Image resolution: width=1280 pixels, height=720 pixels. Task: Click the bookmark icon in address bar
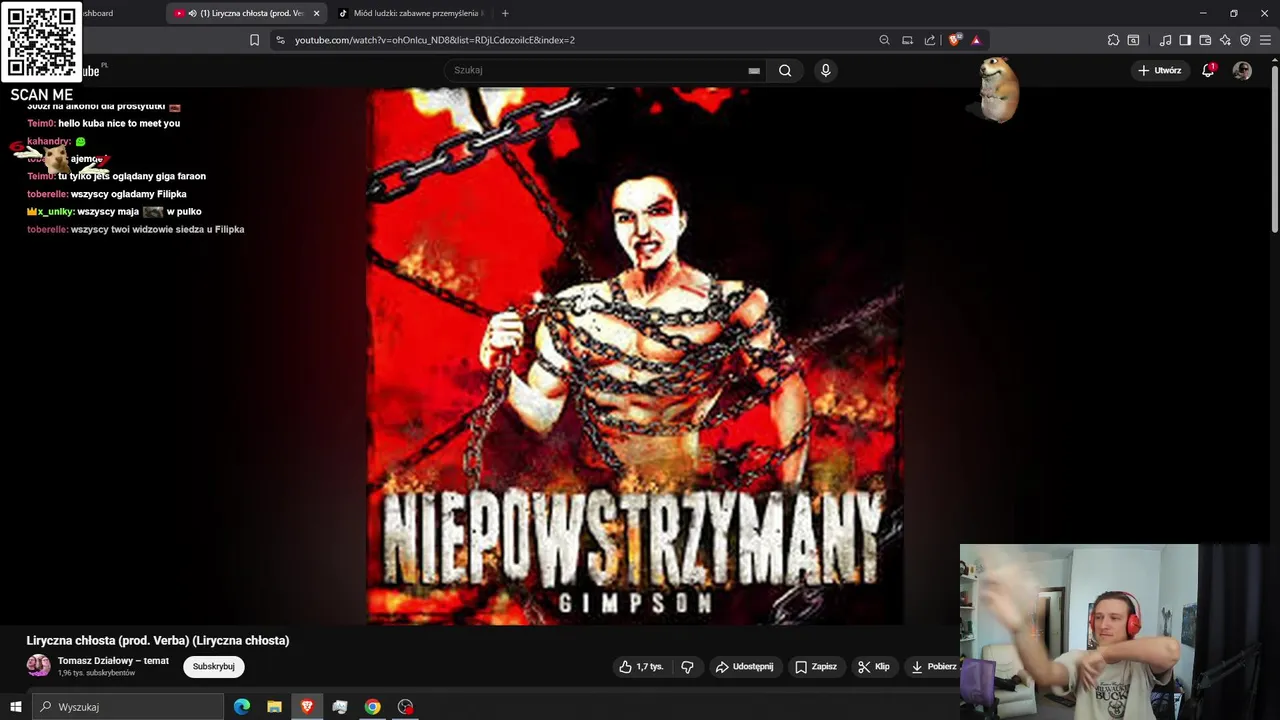pos(254,40)
